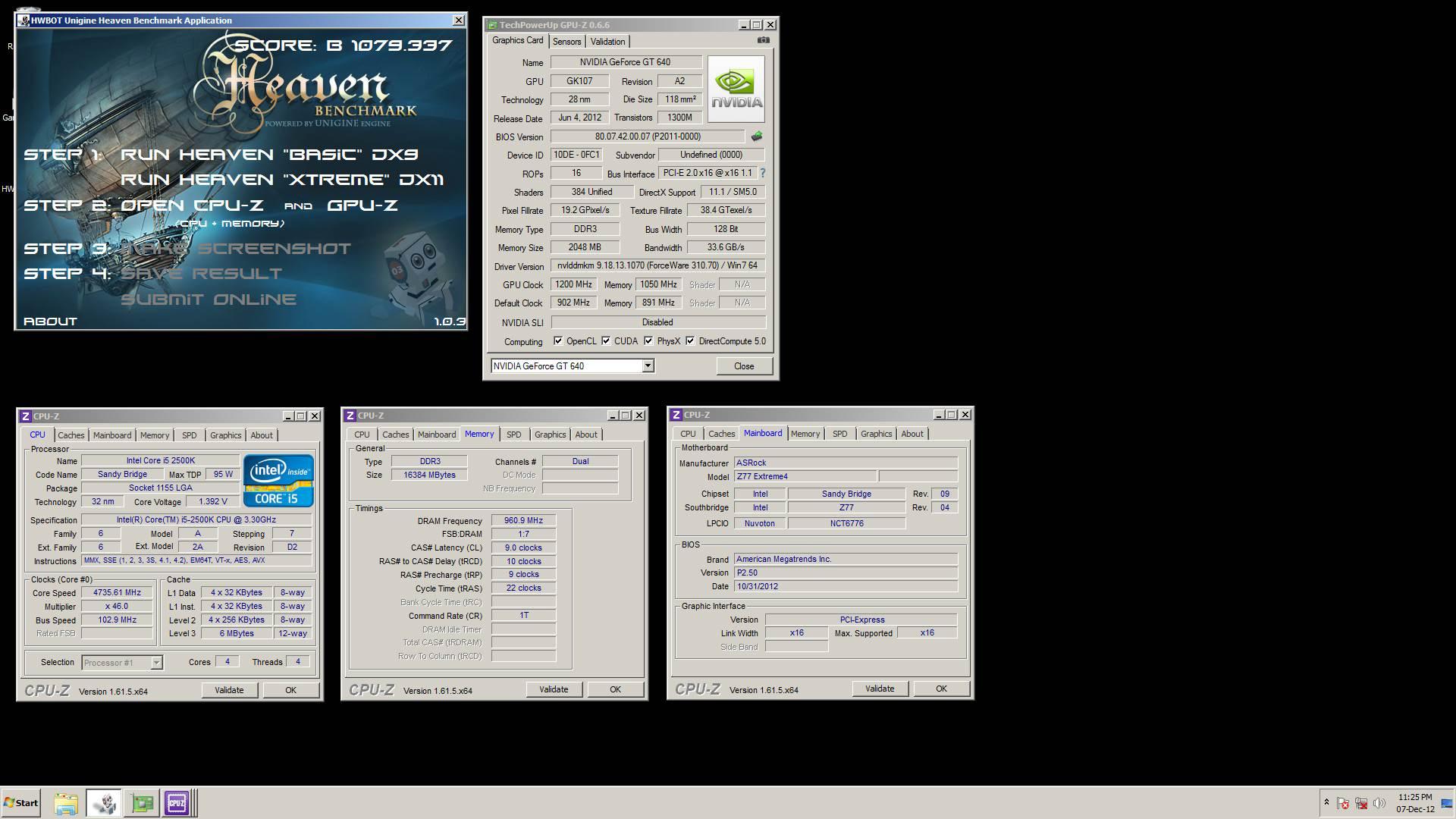Click Submit Online in Heaven app
Viewport: 1456px width, 819px height.
coord(209,300)
